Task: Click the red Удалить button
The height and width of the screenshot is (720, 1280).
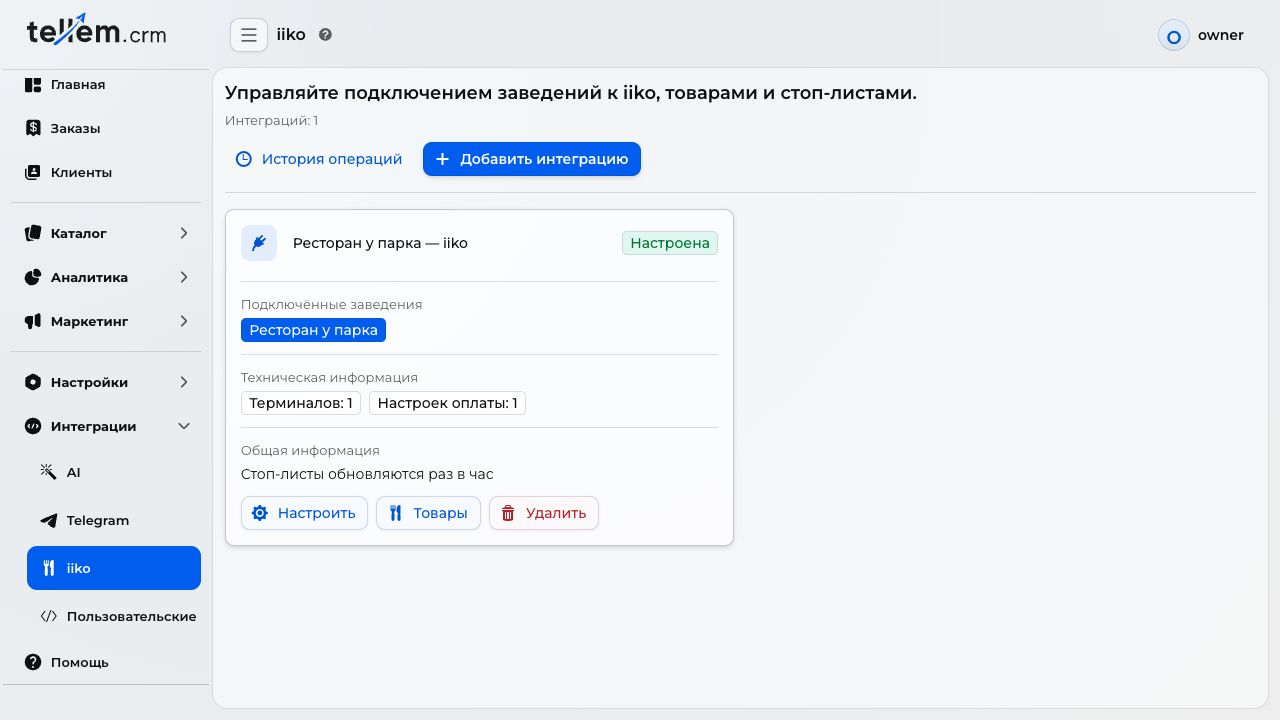Action: click(x=544, y=513)
